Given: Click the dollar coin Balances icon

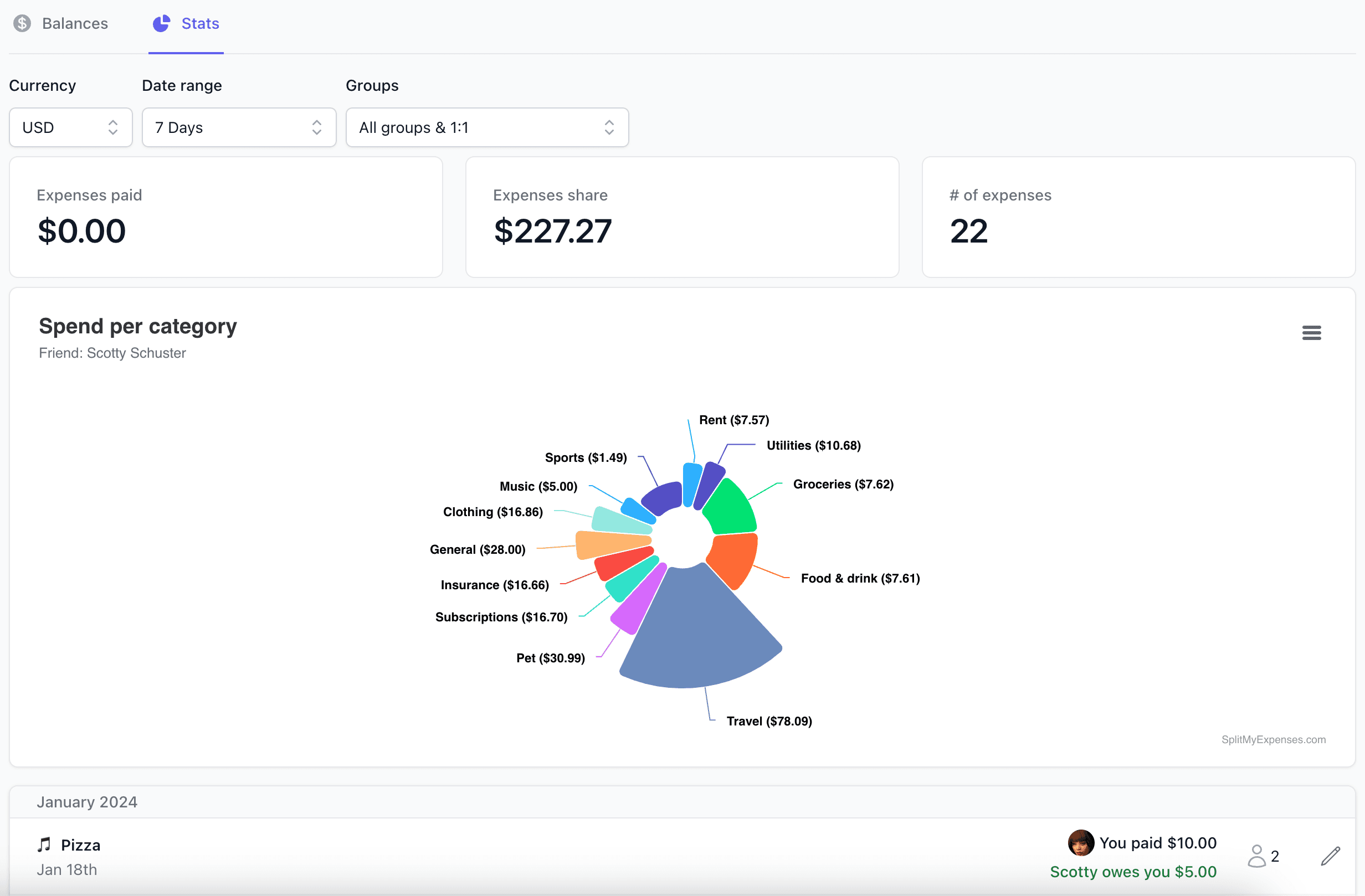Looking at the screenshot, I should pyautogui.click(x=22, y=23).
